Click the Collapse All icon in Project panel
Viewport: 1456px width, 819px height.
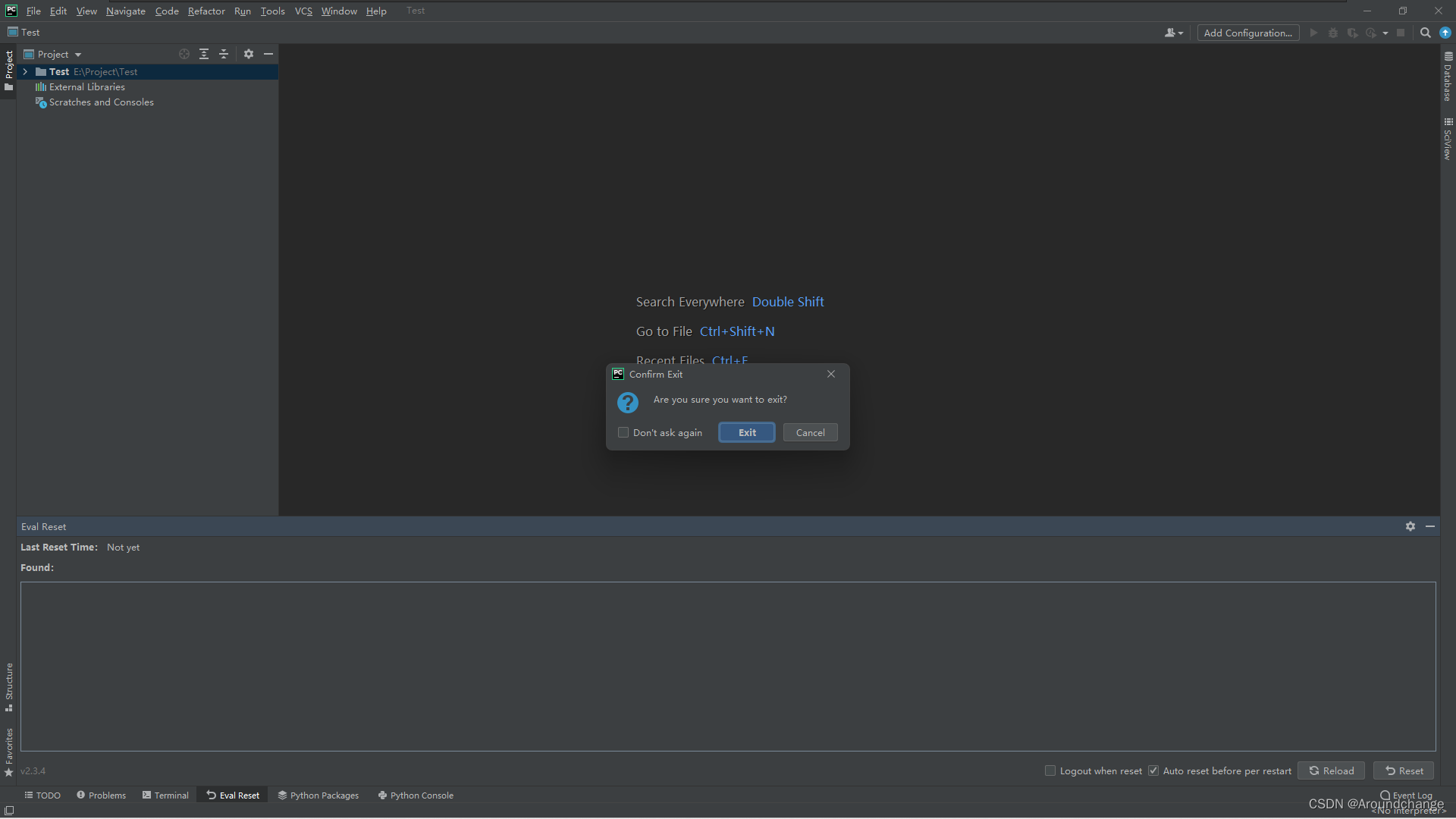pyautogui.click(x=224, y=54)
